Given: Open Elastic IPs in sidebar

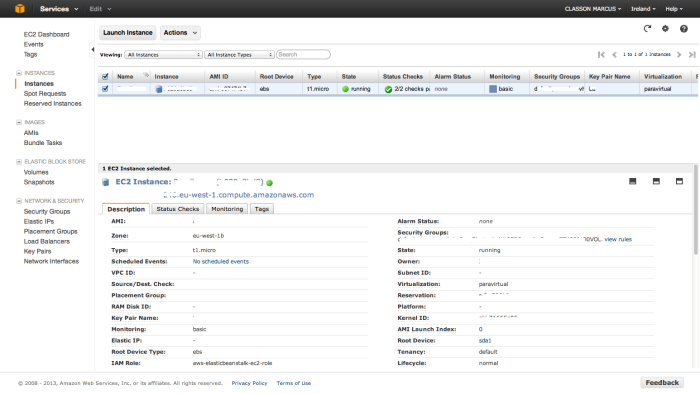Looking at the screenshot, I should pyautogui.click(x=39, y=221).
